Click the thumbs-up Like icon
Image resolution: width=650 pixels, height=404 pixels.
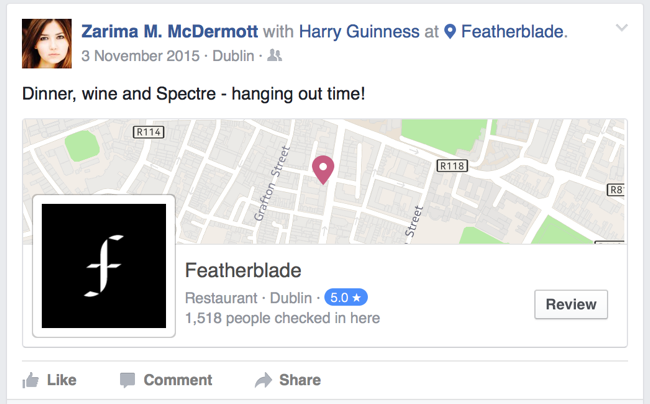coord(31,380)
